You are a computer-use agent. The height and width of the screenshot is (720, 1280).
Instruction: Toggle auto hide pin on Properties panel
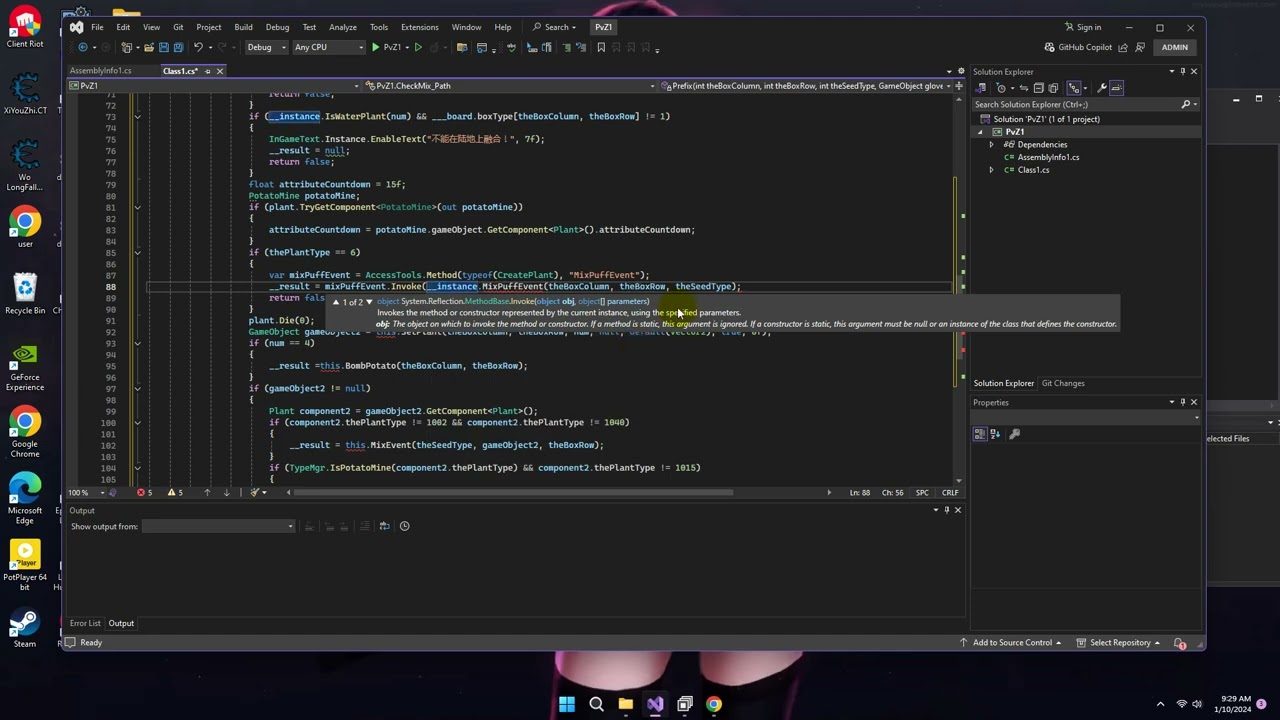pyautogui.click(x=1182, y=402)
